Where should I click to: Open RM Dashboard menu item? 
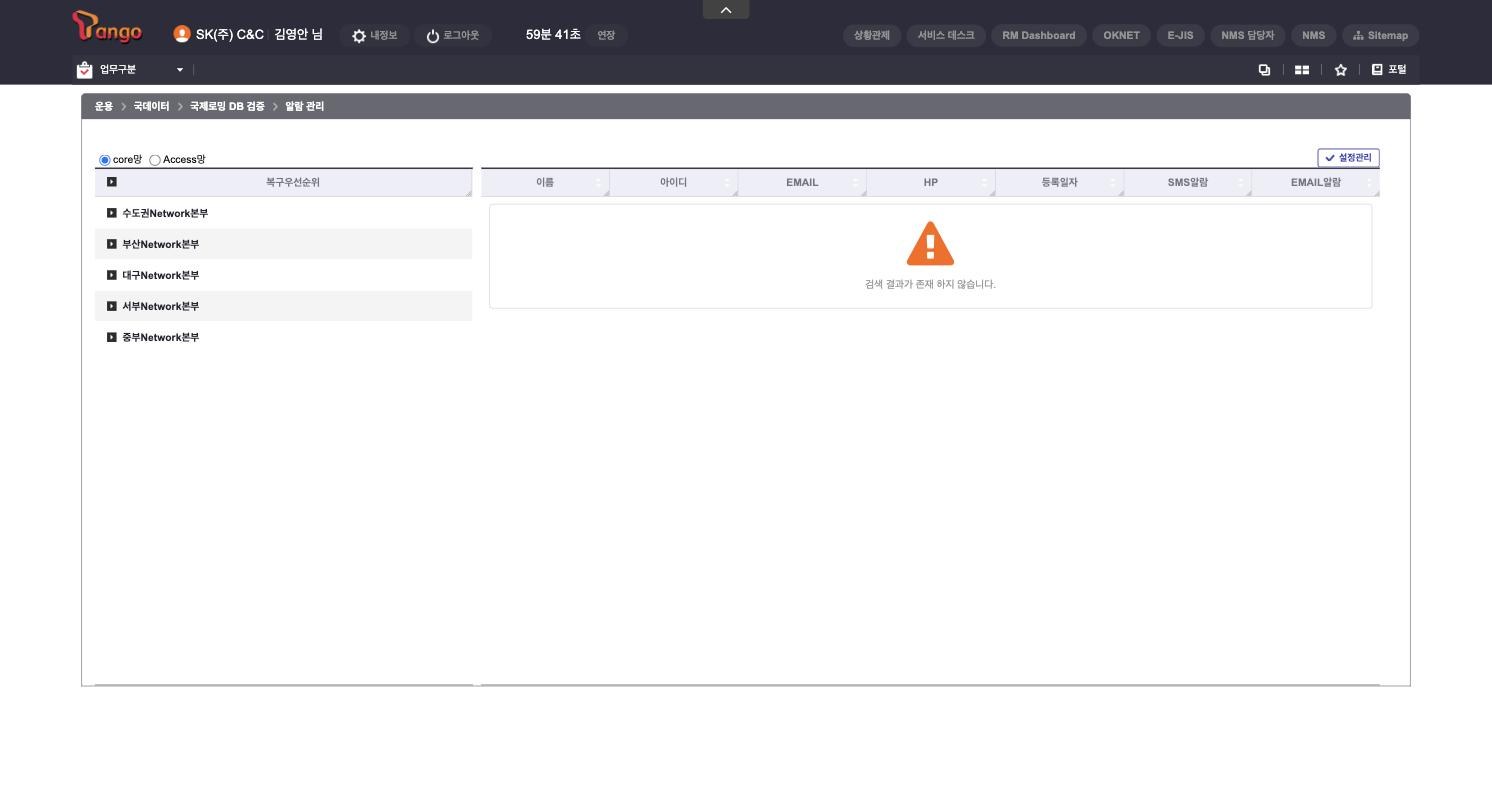[x=1039, y=35]
